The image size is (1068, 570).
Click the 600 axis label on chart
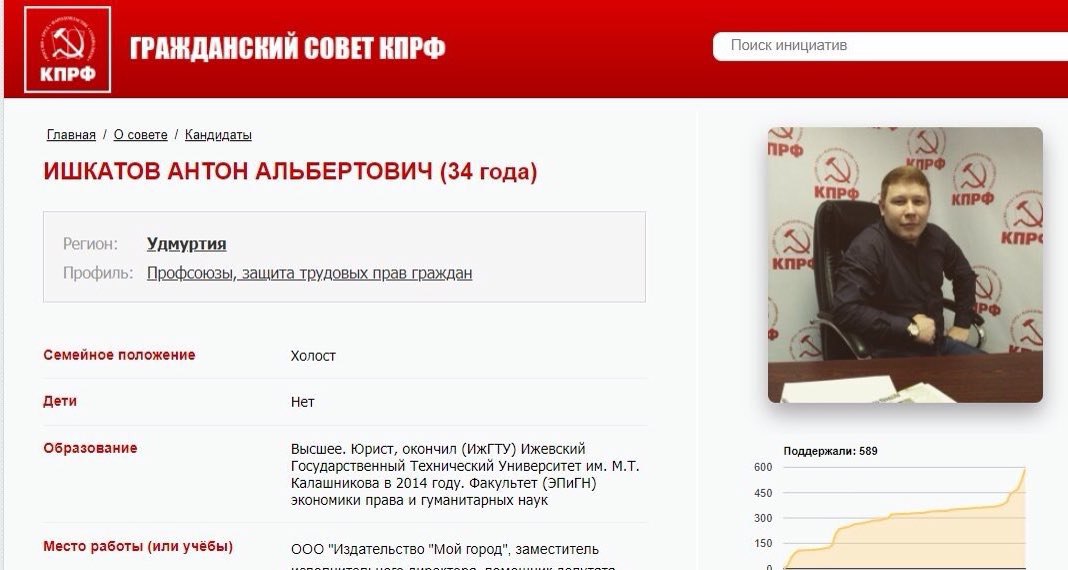(763, 467)
